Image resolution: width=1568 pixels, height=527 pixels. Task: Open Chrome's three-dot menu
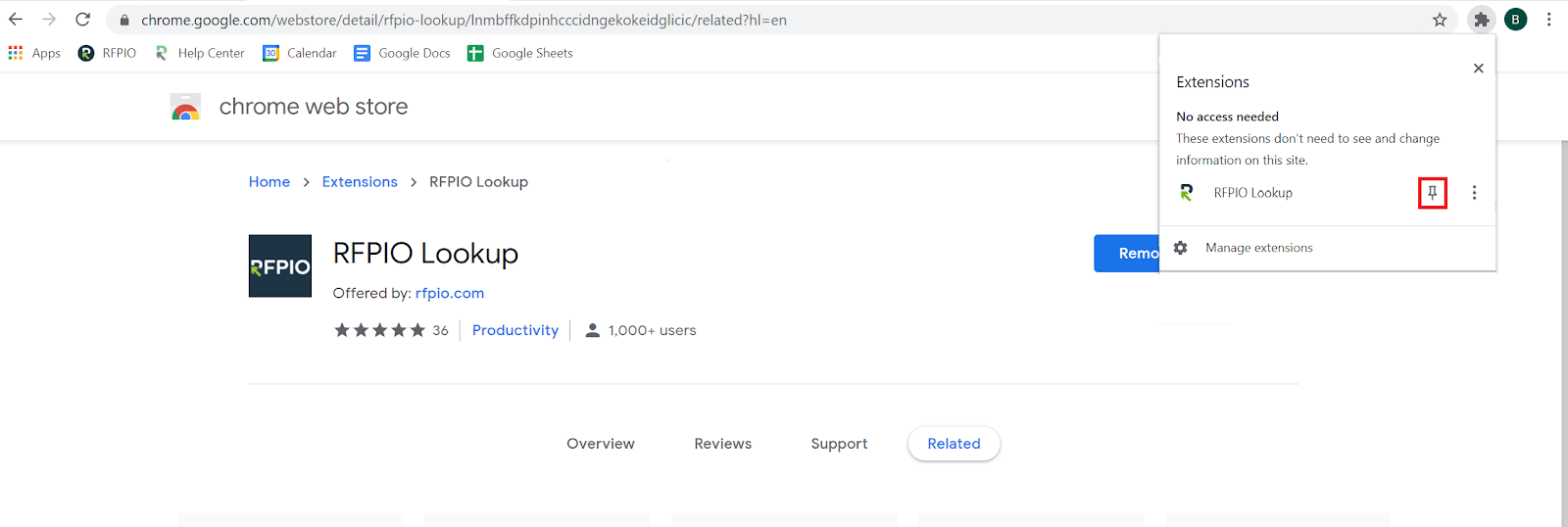click(x=1549, y=20)
